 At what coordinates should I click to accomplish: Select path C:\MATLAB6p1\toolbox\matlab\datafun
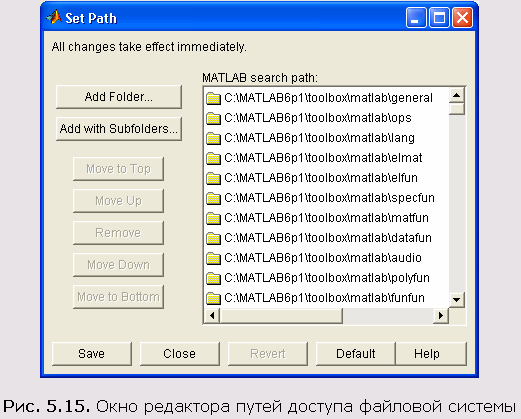(328, 238)
